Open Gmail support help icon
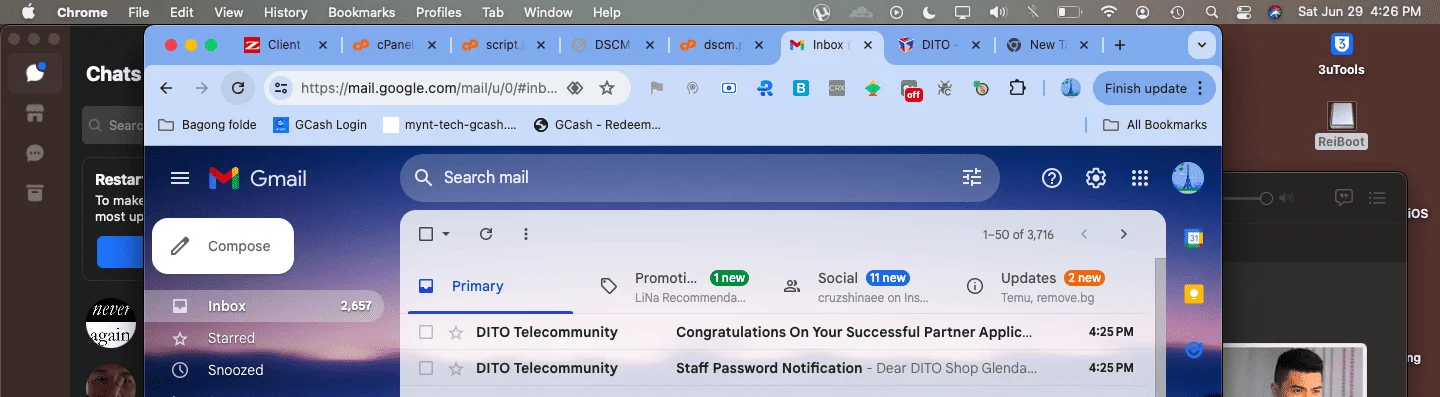Screen dimensions: 1440x397 tap(1051, 178)
